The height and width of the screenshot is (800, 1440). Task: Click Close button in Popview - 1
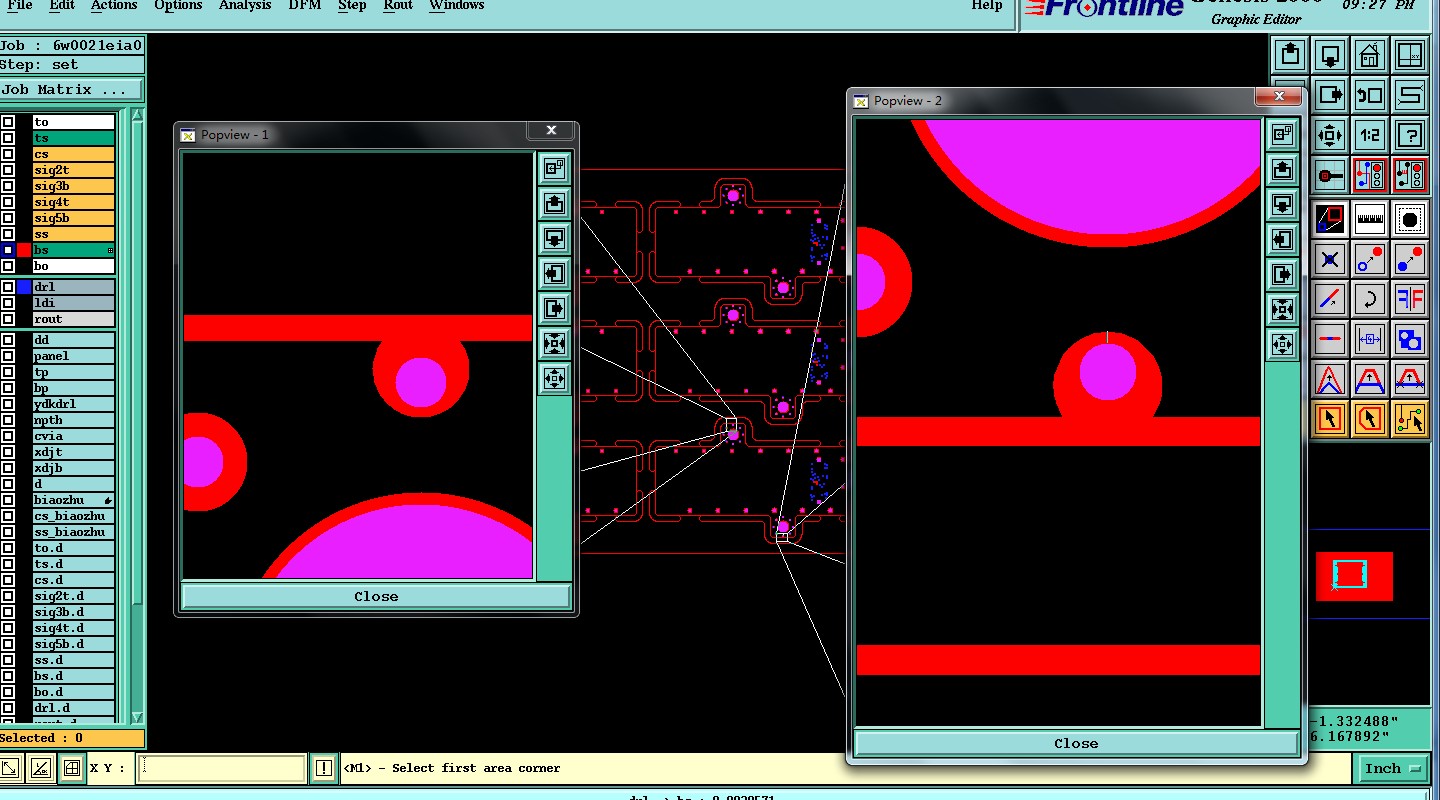(x=376, y=596)
